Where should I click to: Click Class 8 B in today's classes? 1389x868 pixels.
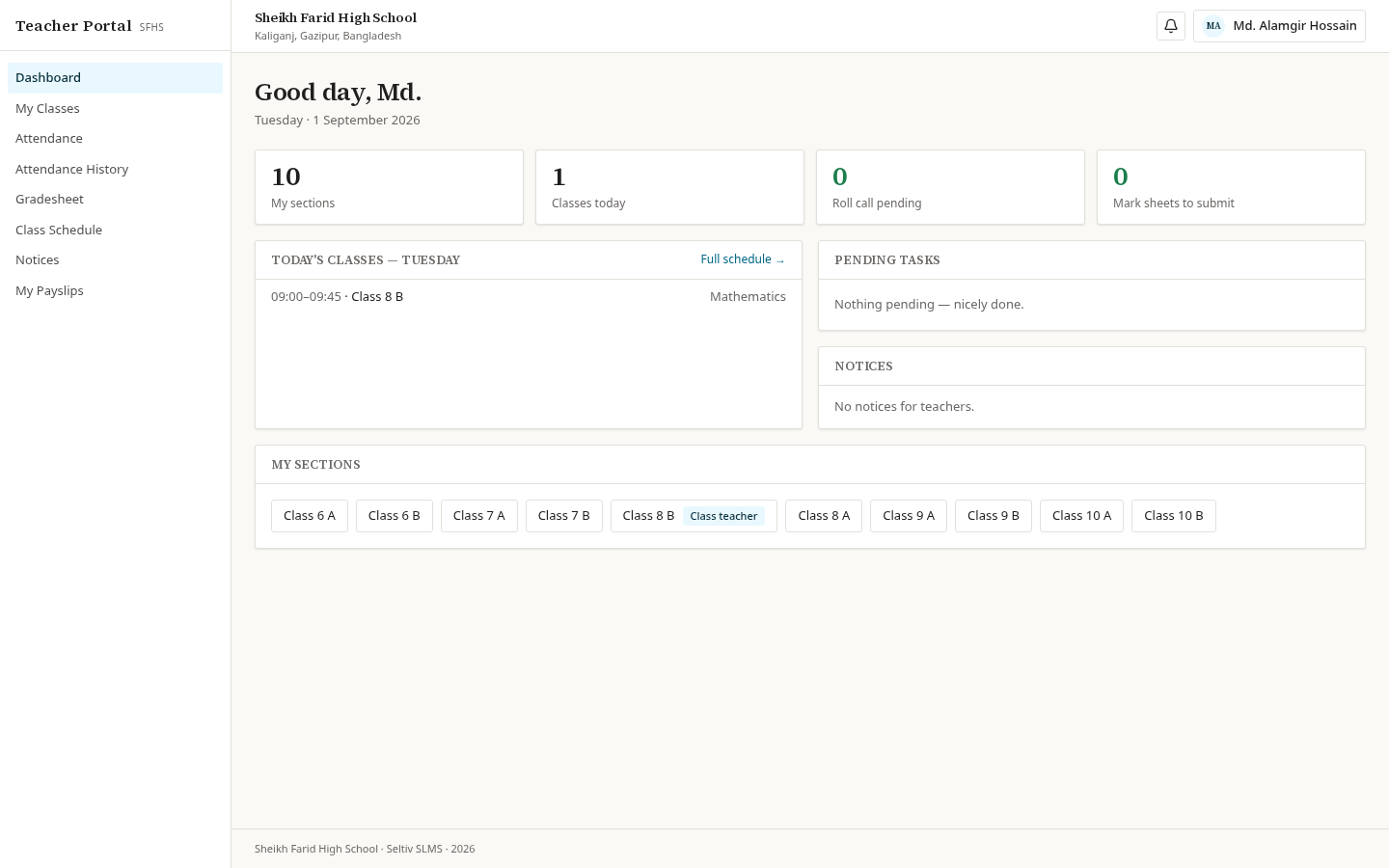pos(377,297)
